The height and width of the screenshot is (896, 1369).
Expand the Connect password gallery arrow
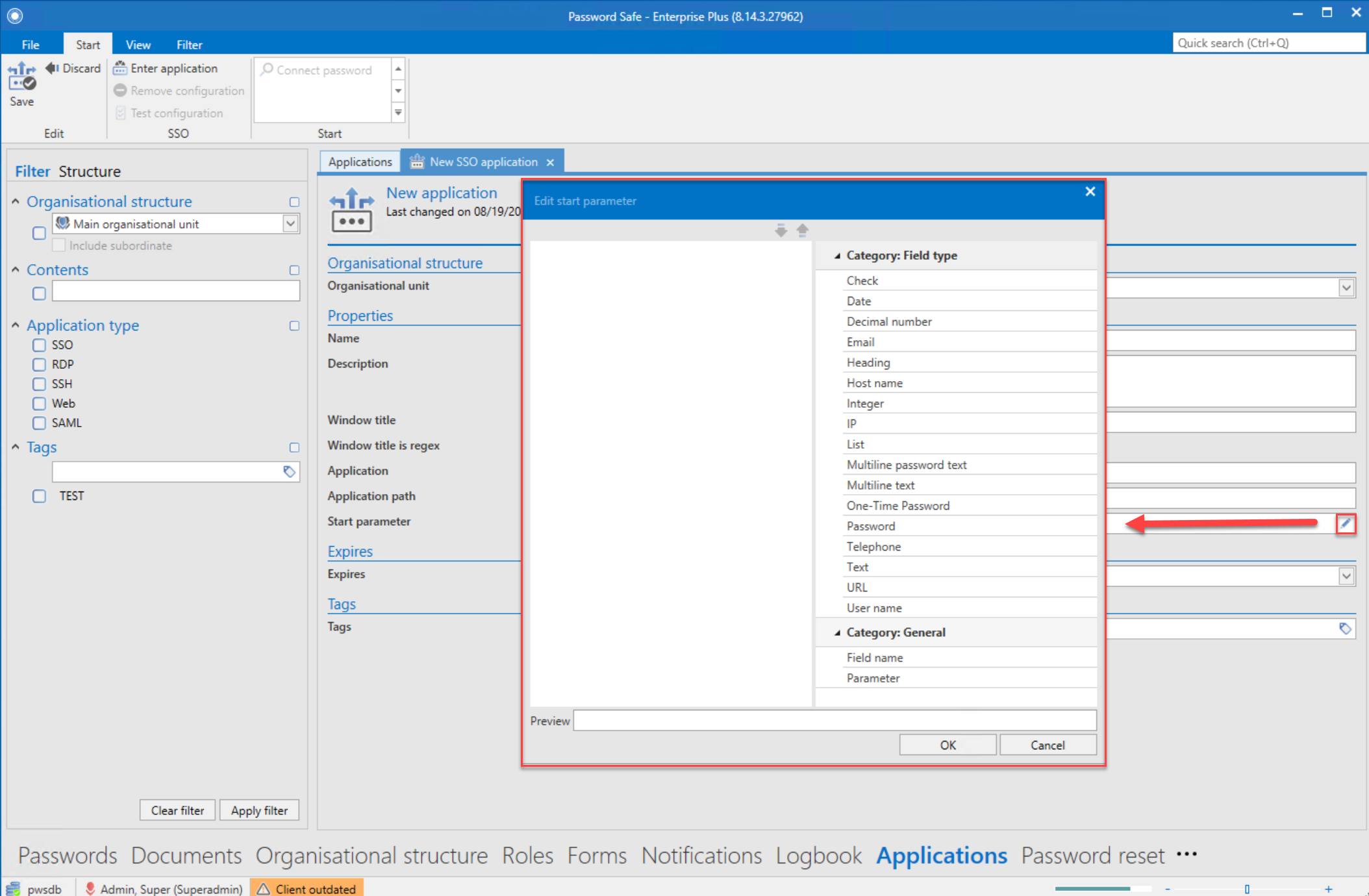tap(398, 112)
